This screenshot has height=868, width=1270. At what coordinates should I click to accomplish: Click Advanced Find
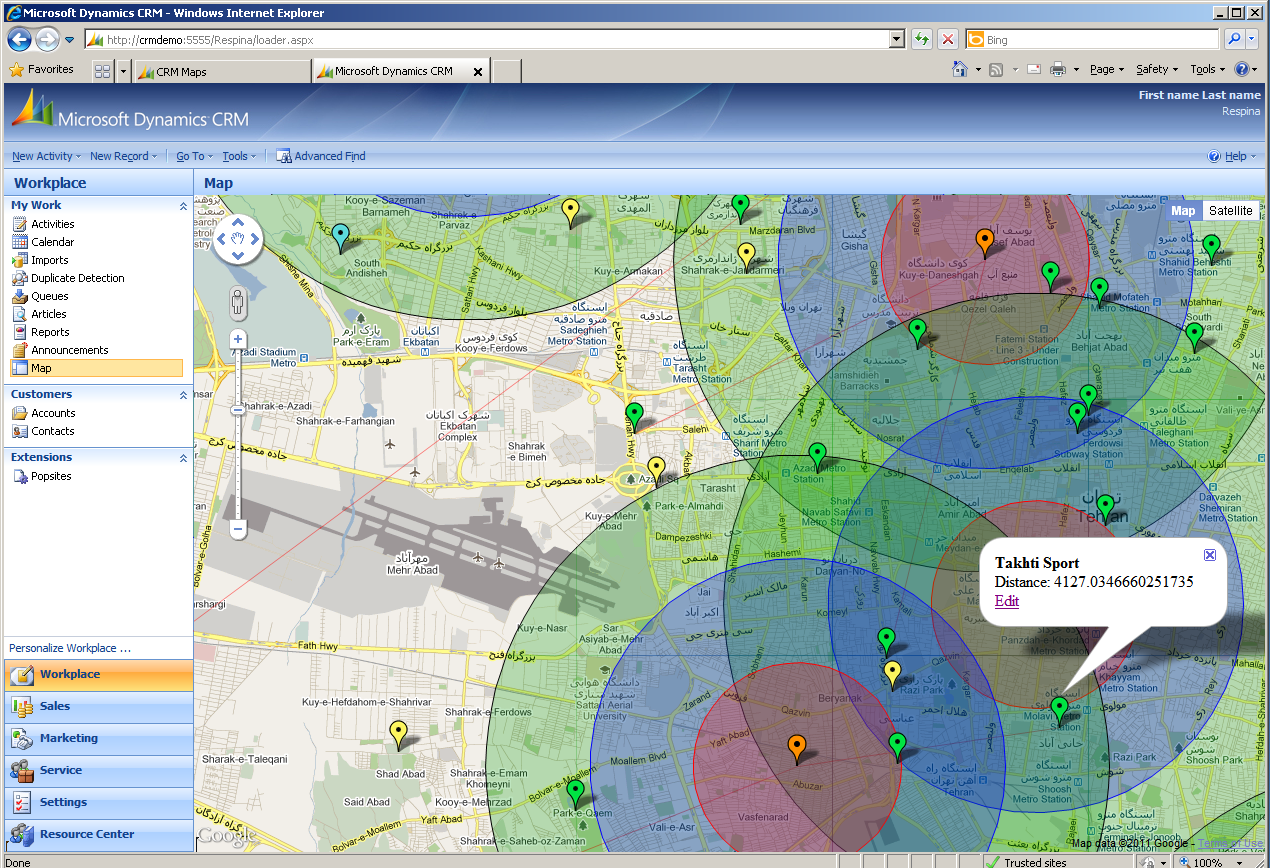click(x=321, y=156)
